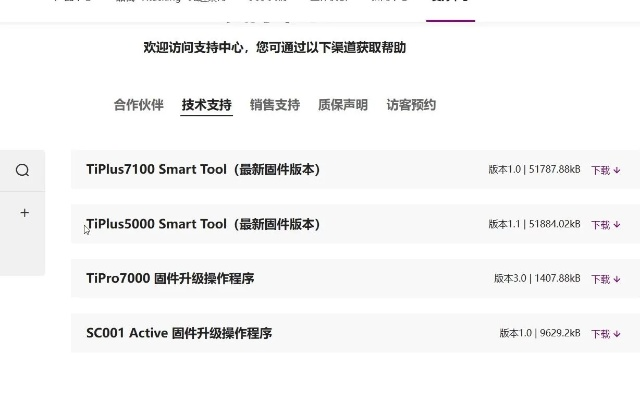Switch to the 合作伙伴 tab
Viewport: 640px width, 400px height.
[x=138, y=105]
